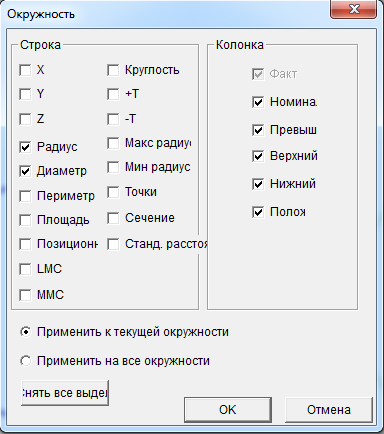Click the Отмена button
The image size is (384, 434).
tap(329, 410)
